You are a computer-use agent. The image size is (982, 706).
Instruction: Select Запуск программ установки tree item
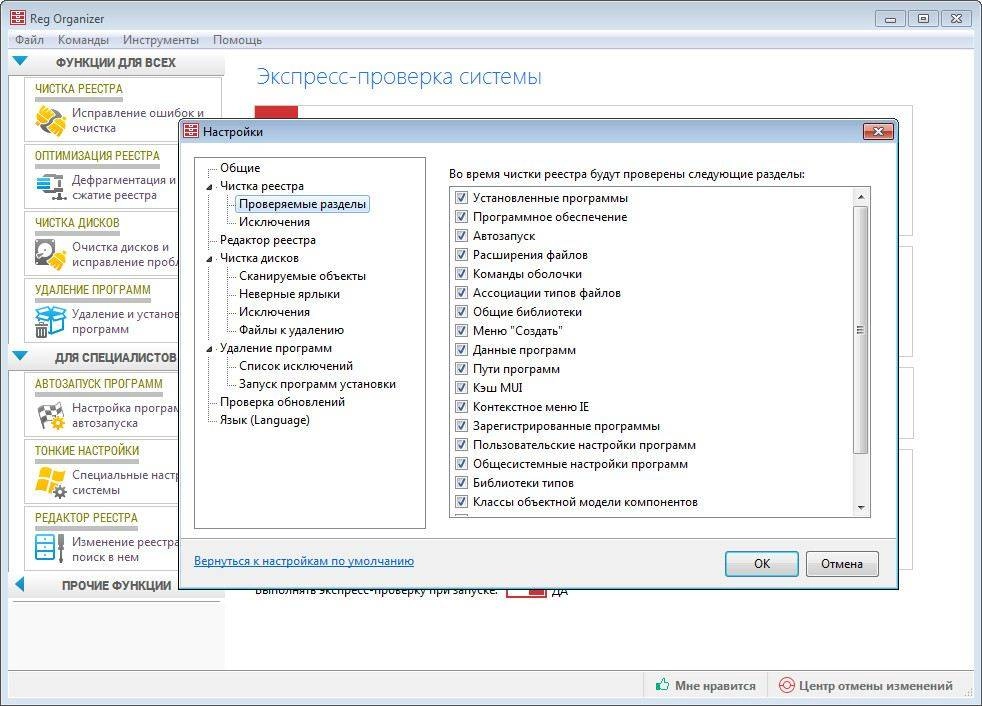pos(317,384)
